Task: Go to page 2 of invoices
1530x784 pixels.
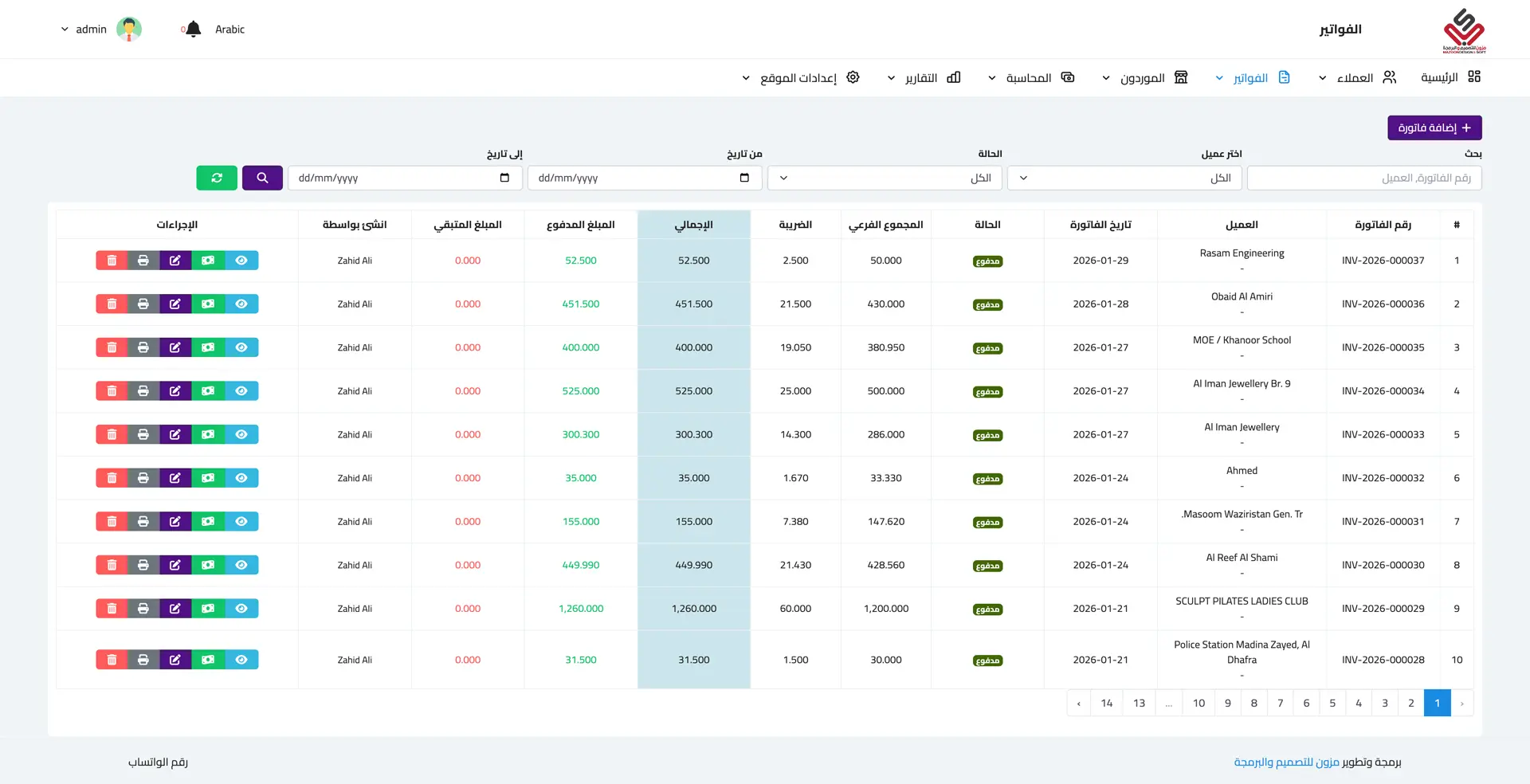Action: tap(1410, 703)
